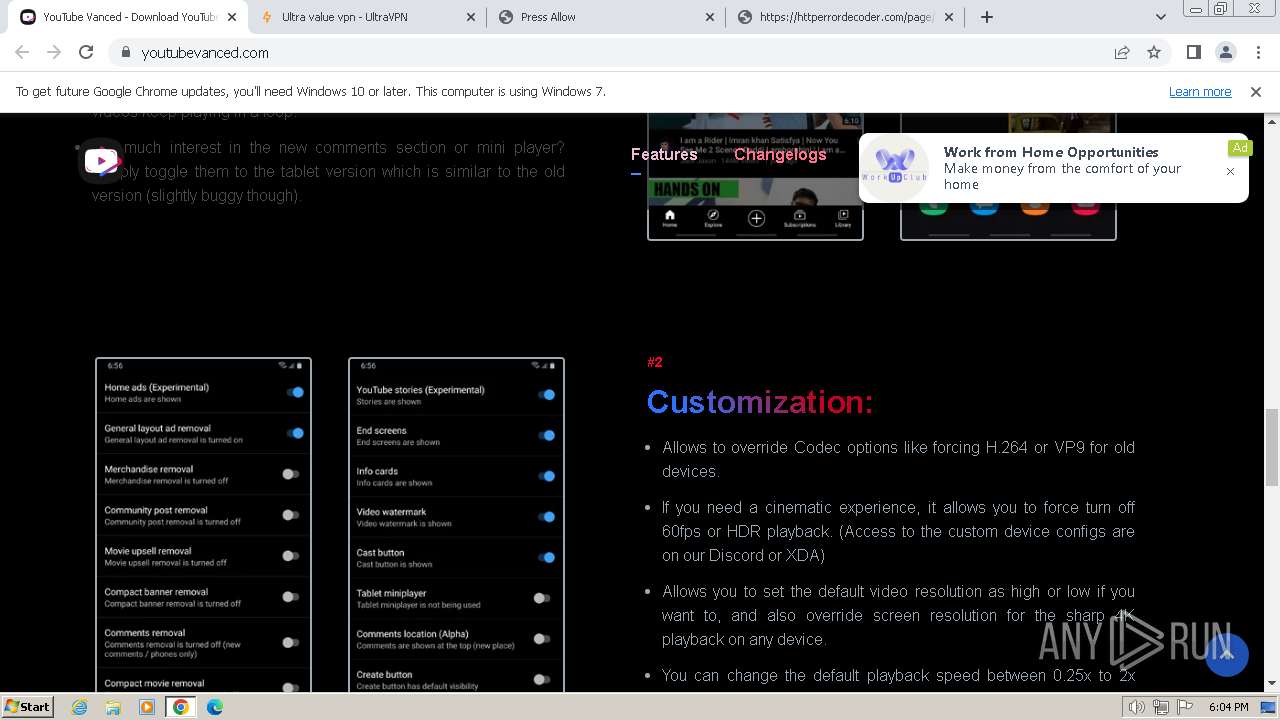Jump to the Changelogs section
Screen dimensions: 1280x720
(780, 154)
